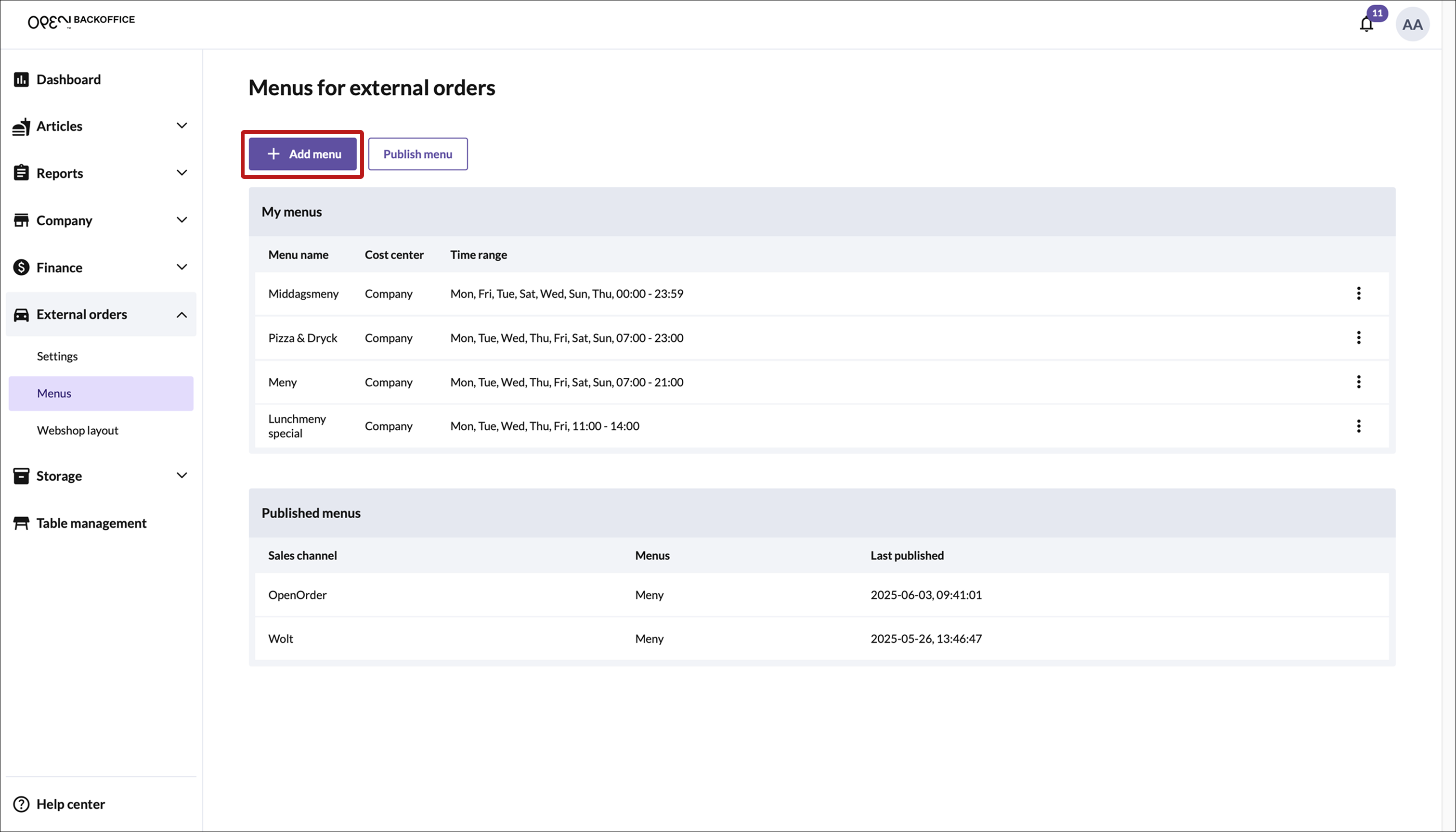Select the Meny name in My menus

(x=283, y=382)
